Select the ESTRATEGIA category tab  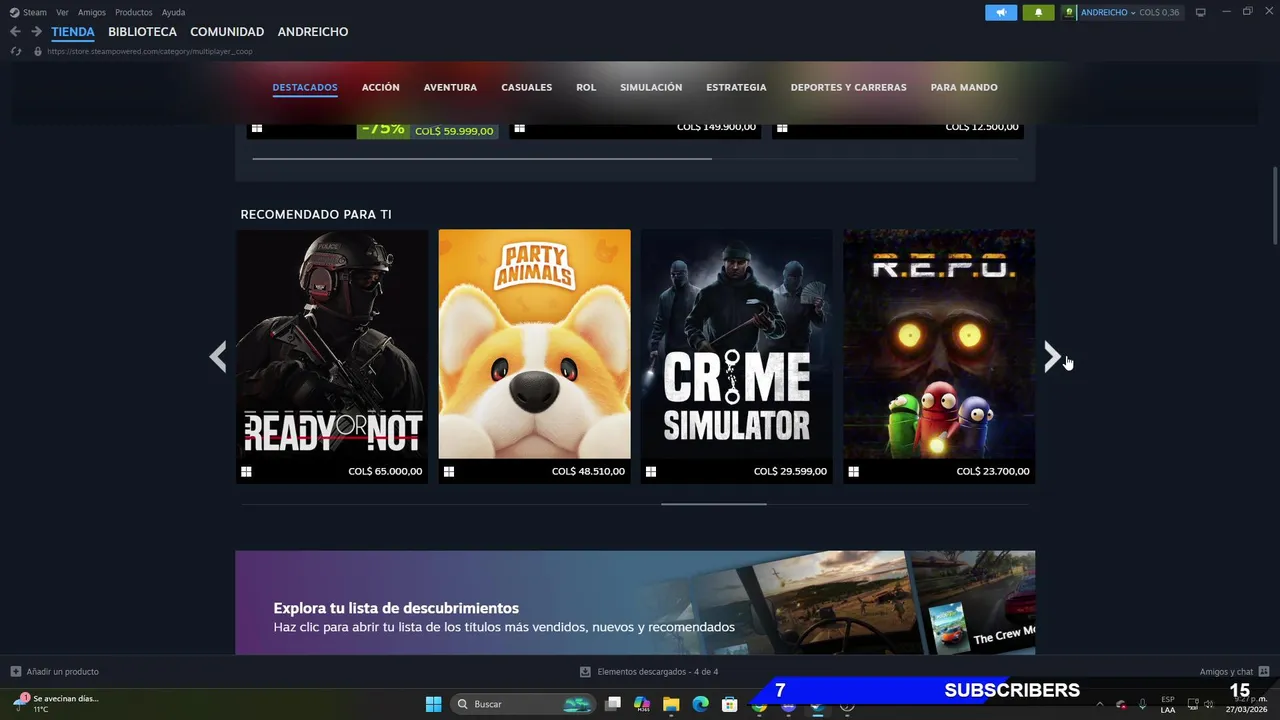click(736, 87)
